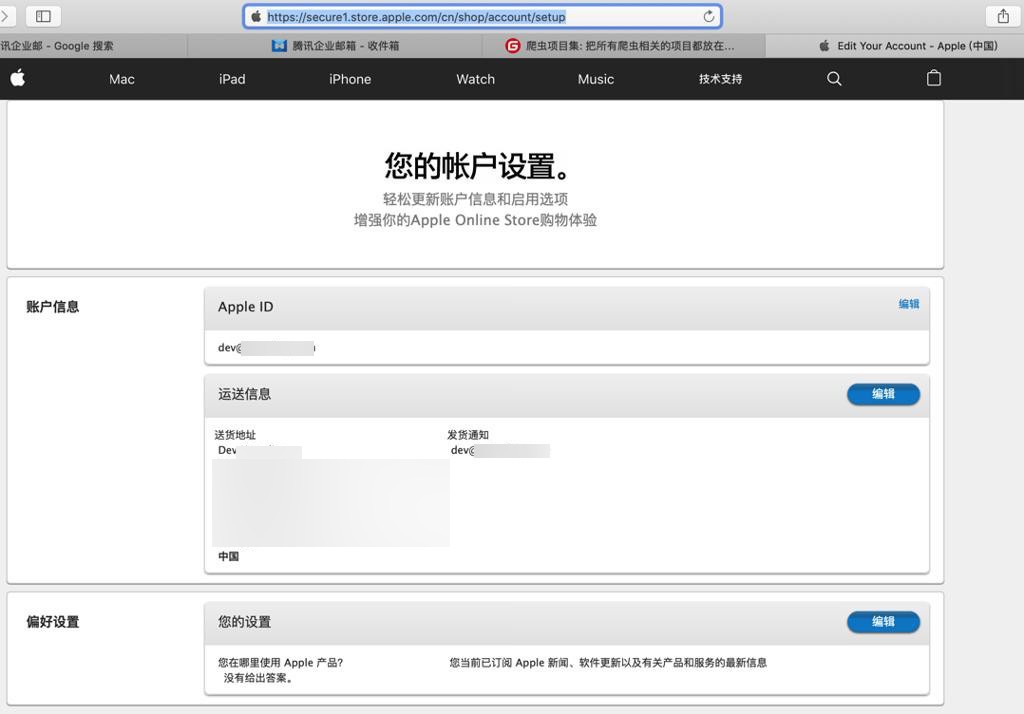Click the 账户信息 label
Screen dimensions: 1024x714
coord(52,306)
